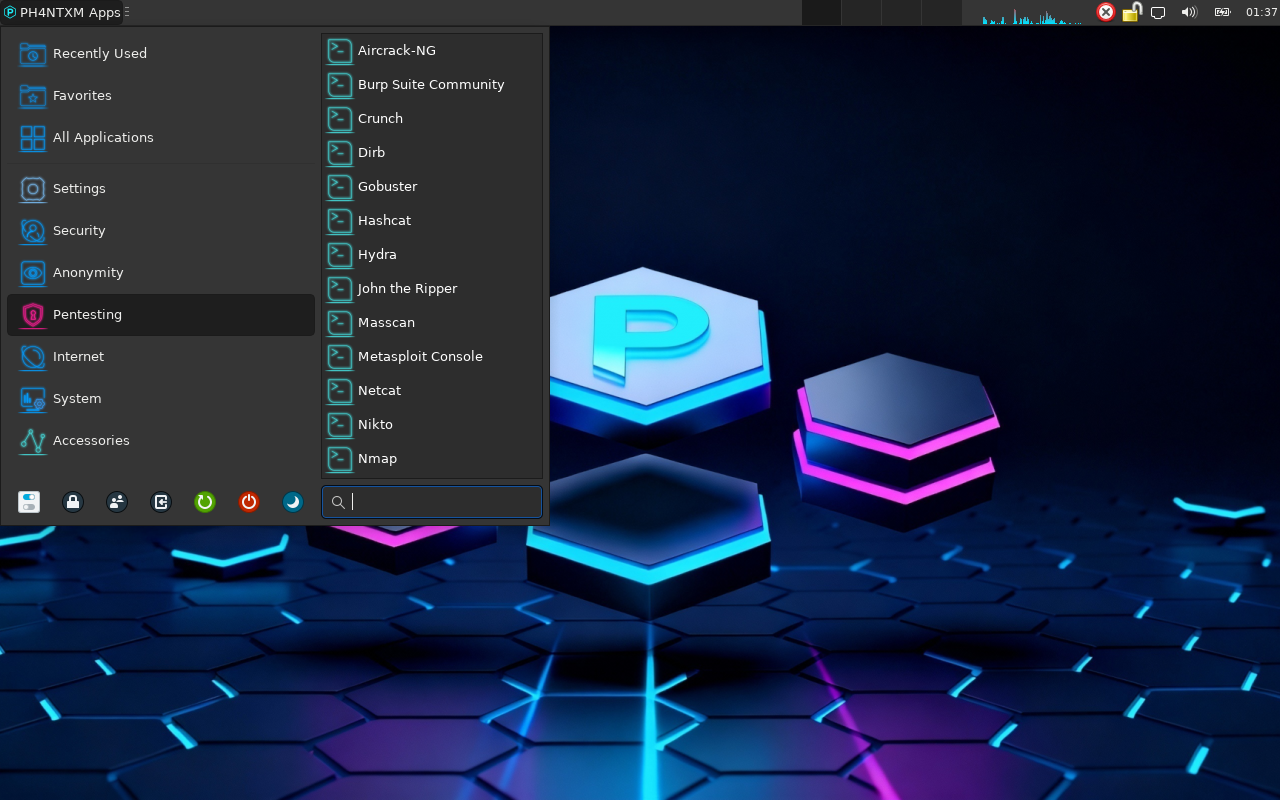Image resolution: width=1280 pixels, height=800 pixels.
Task: Open the settings manager toggle-switch icon
Action: [29, 502]
